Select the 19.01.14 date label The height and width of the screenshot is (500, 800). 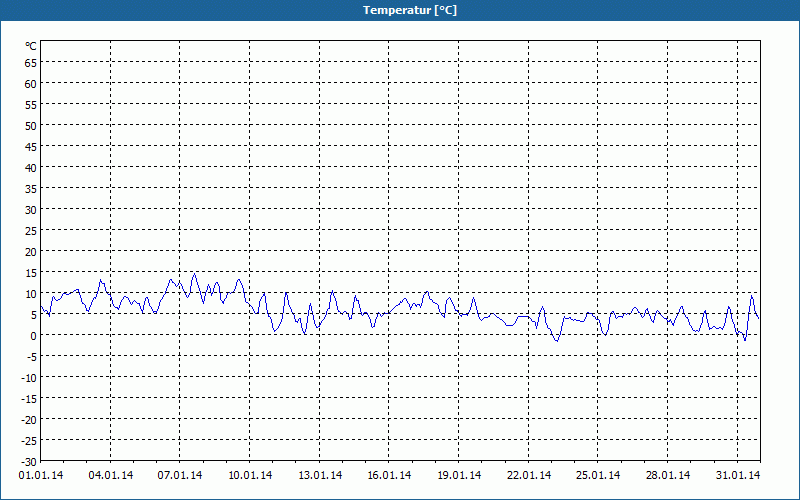(x=459, y=476)
